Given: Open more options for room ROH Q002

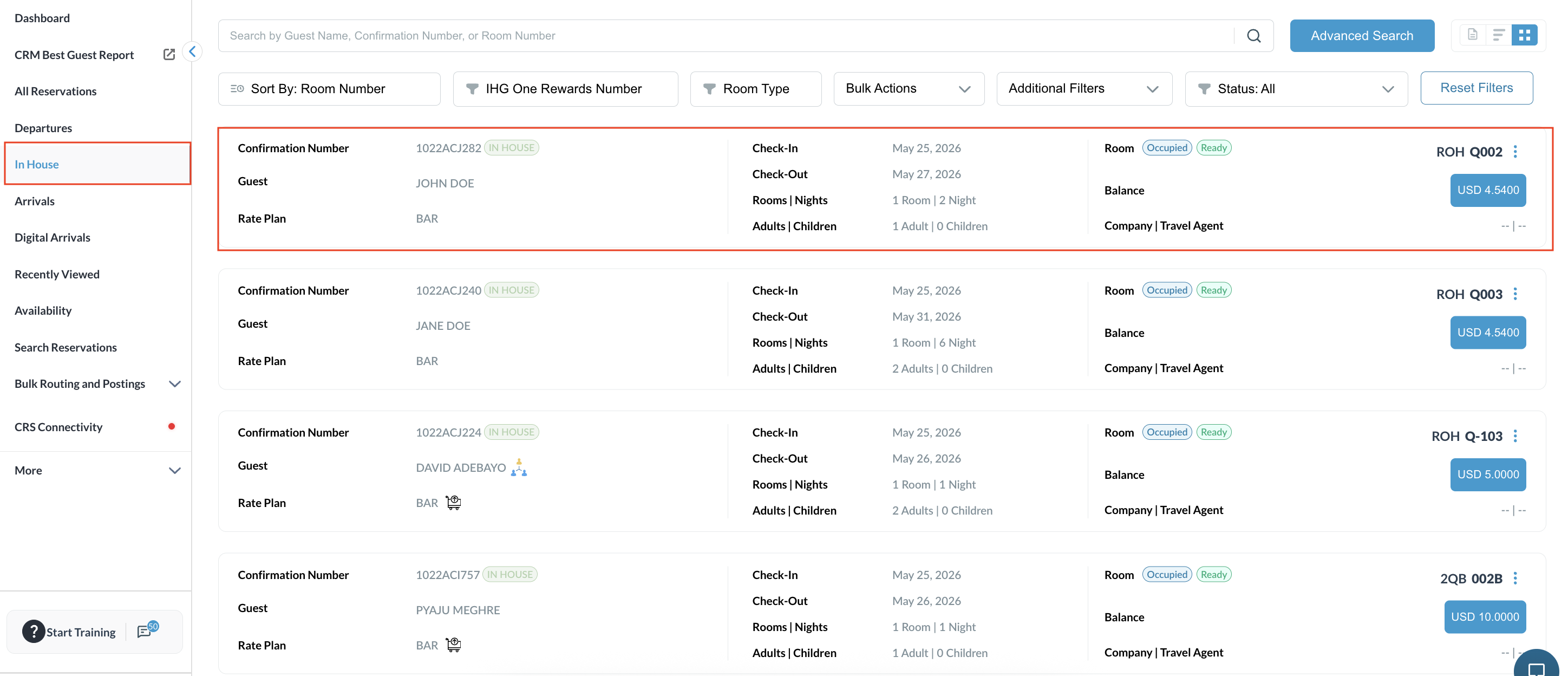Looking at the screenshot, I should [x=1515, y=152].
